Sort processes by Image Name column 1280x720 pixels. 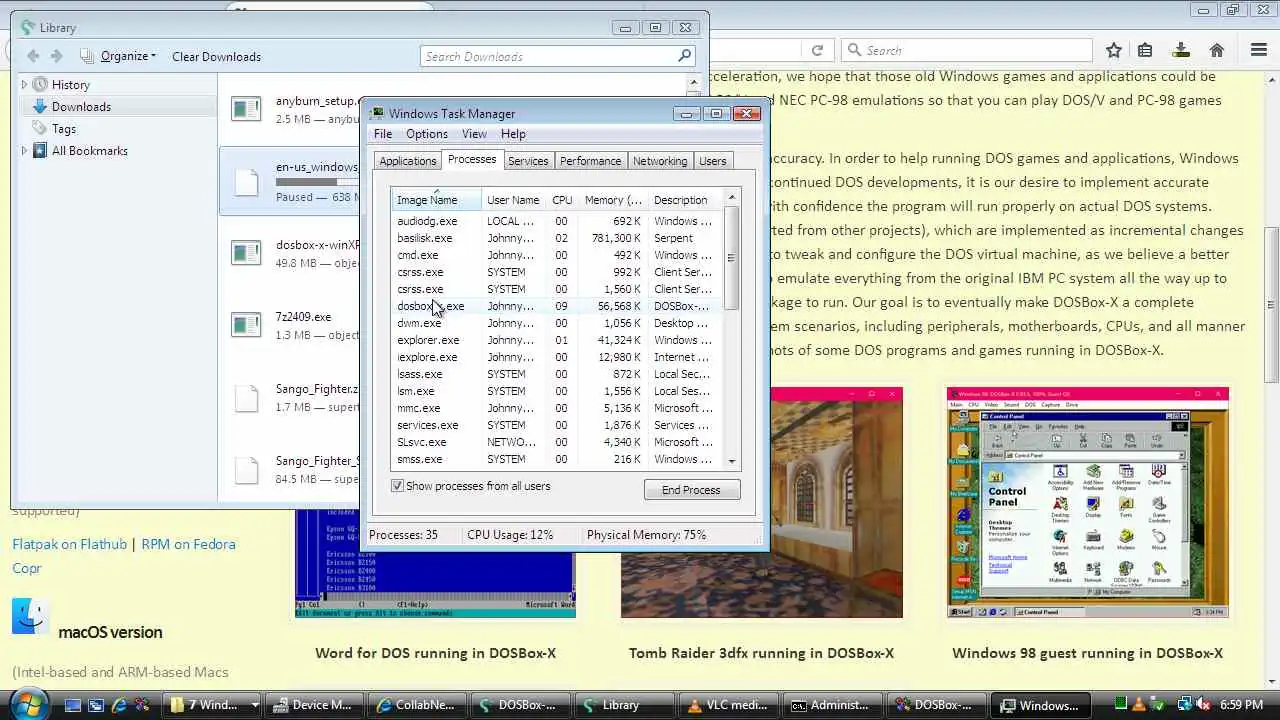pos(436,200)
